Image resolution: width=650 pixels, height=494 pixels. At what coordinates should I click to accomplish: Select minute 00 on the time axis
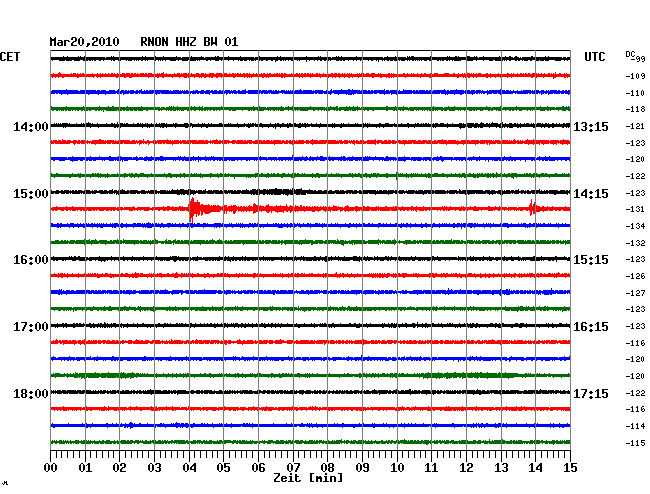point(51,468)
